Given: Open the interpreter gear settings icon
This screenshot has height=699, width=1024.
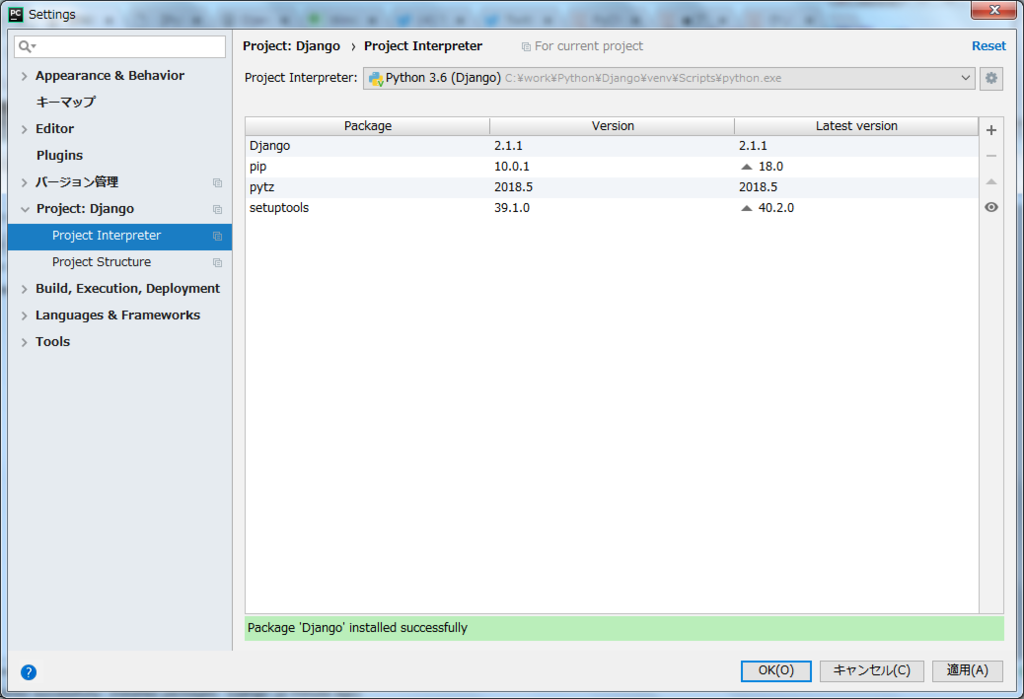Looking at the screenshot, I should 991,78.
